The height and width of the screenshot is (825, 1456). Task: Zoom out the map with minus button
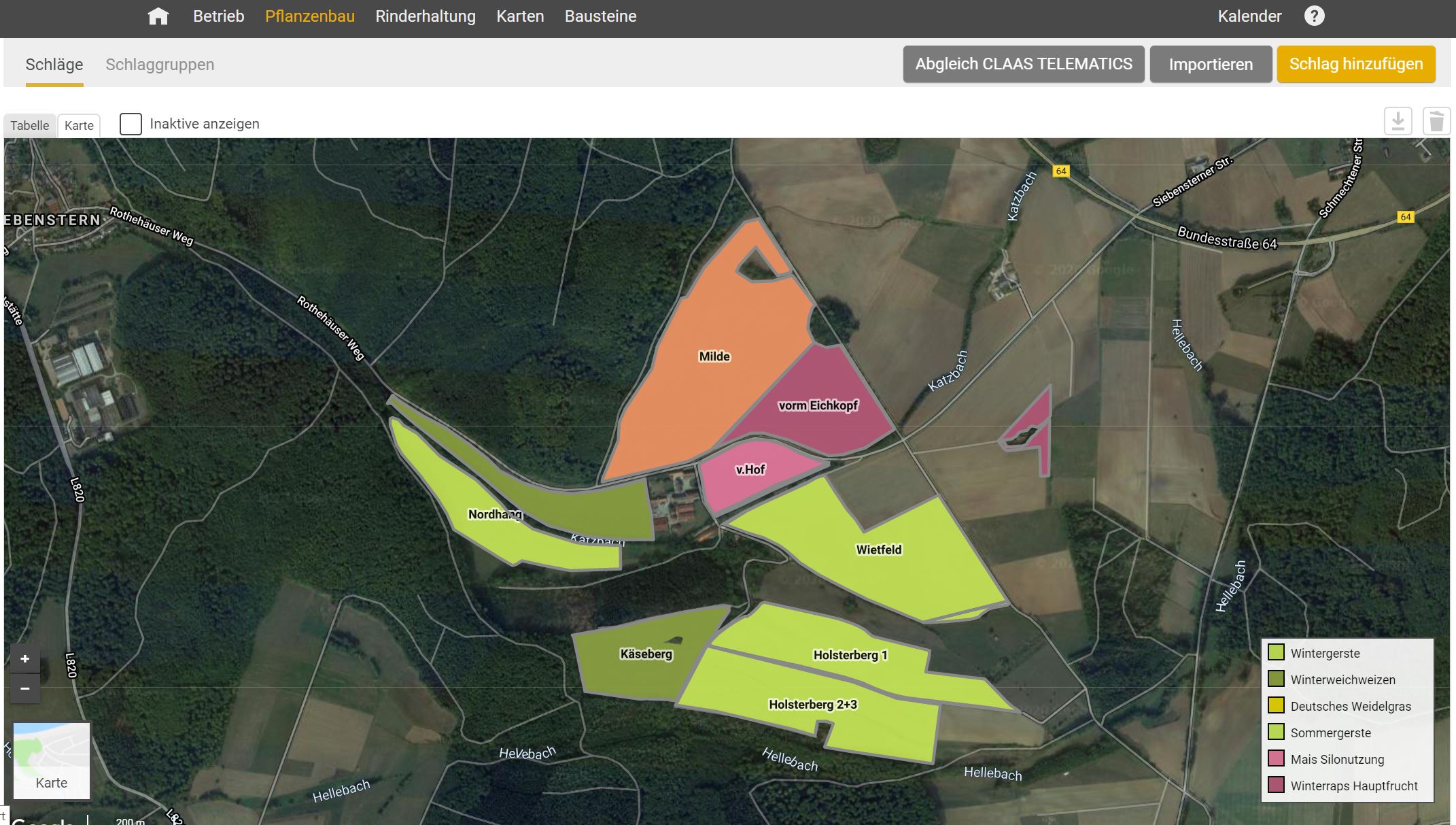point(25,688)
